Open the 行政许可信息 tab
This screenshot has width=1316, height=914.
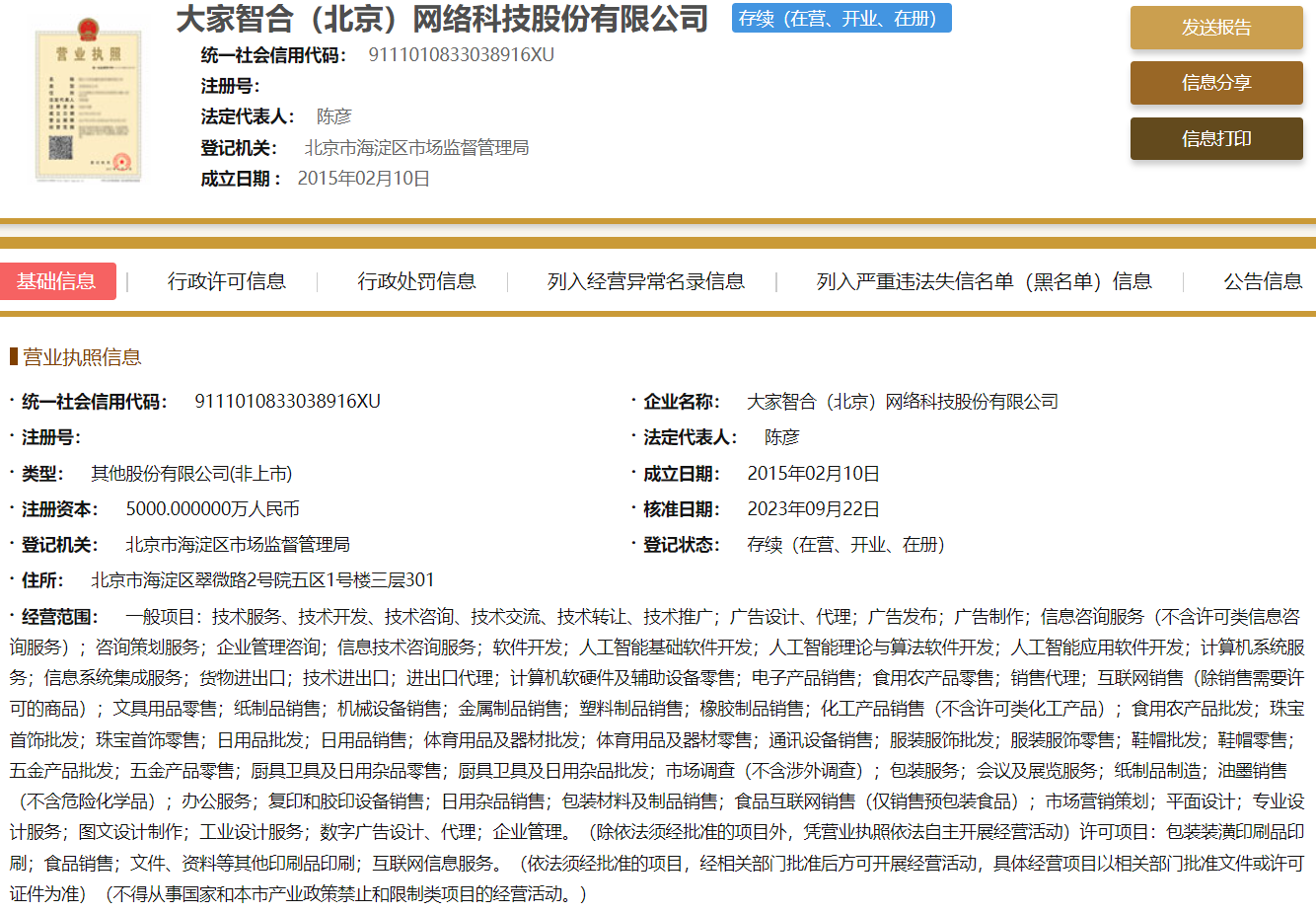coord(227,281)
